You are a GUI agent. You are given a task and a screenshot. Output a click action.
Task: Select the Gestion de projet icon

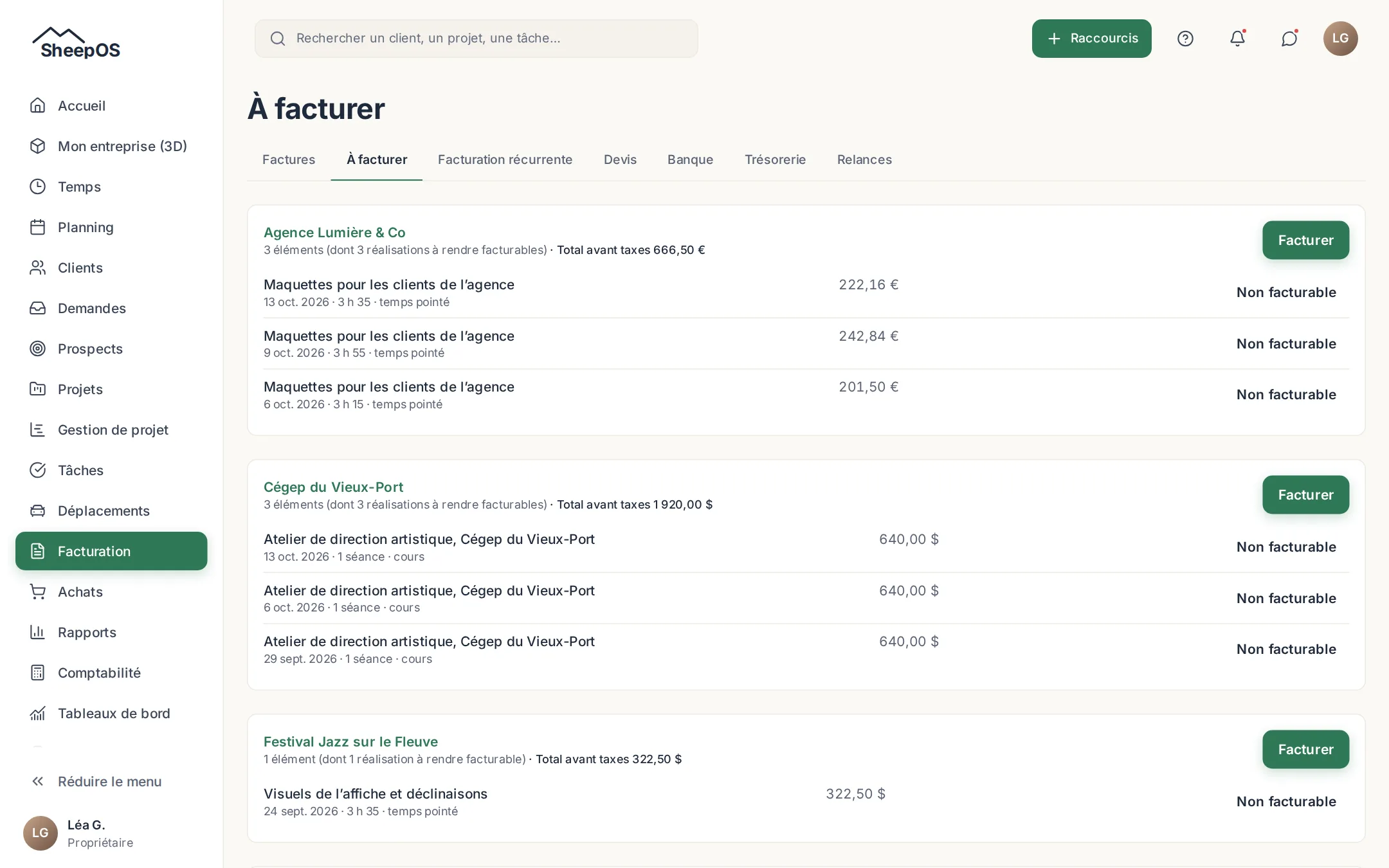pyautogui.click(x=38, y=429)
